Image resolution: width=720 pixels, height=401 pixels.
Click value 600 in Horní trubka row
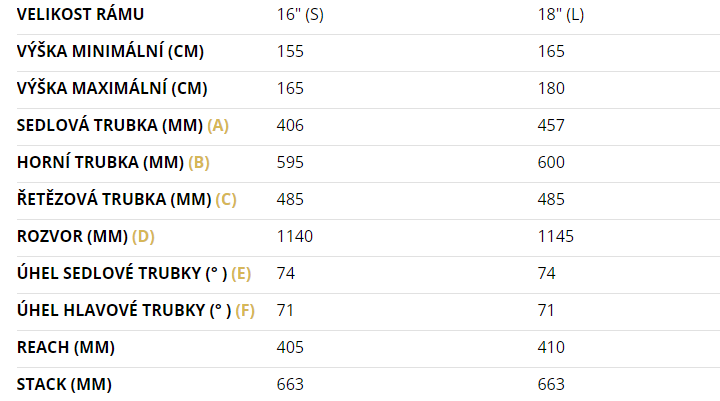(x=551, y=163)
